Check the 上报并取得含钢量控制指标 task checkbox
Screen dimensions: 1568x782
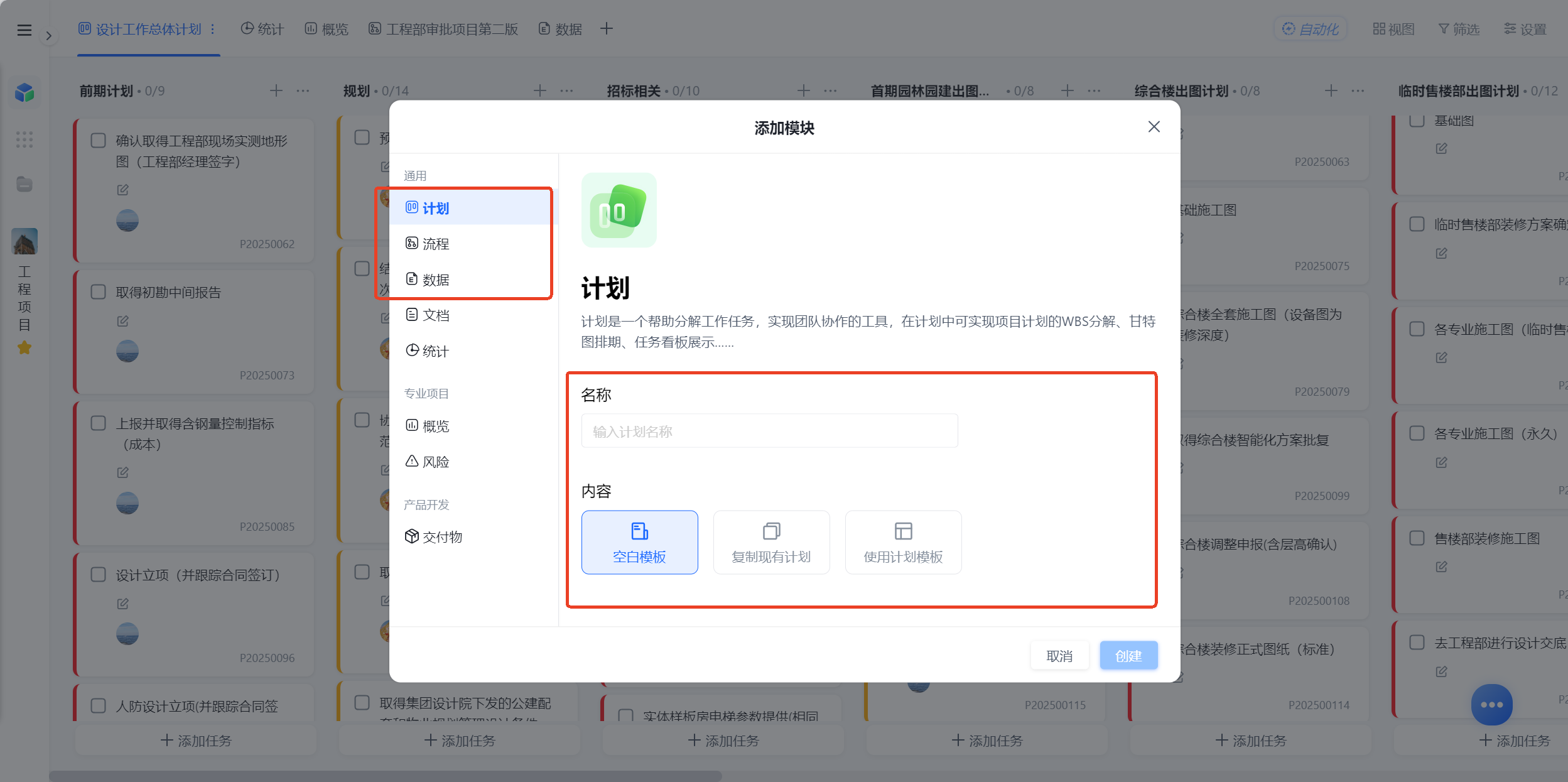pyautogui.click(x=99, y=423)
